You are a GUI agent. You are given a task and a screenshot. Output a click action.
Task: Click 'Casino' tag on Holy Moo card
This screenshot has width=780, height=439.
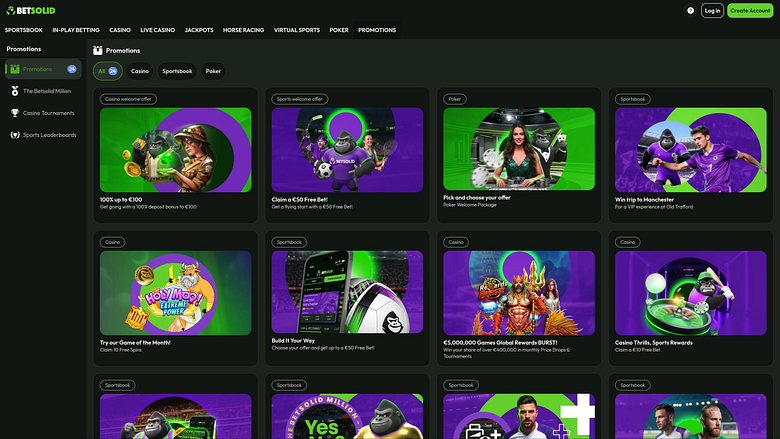[112, 242]
